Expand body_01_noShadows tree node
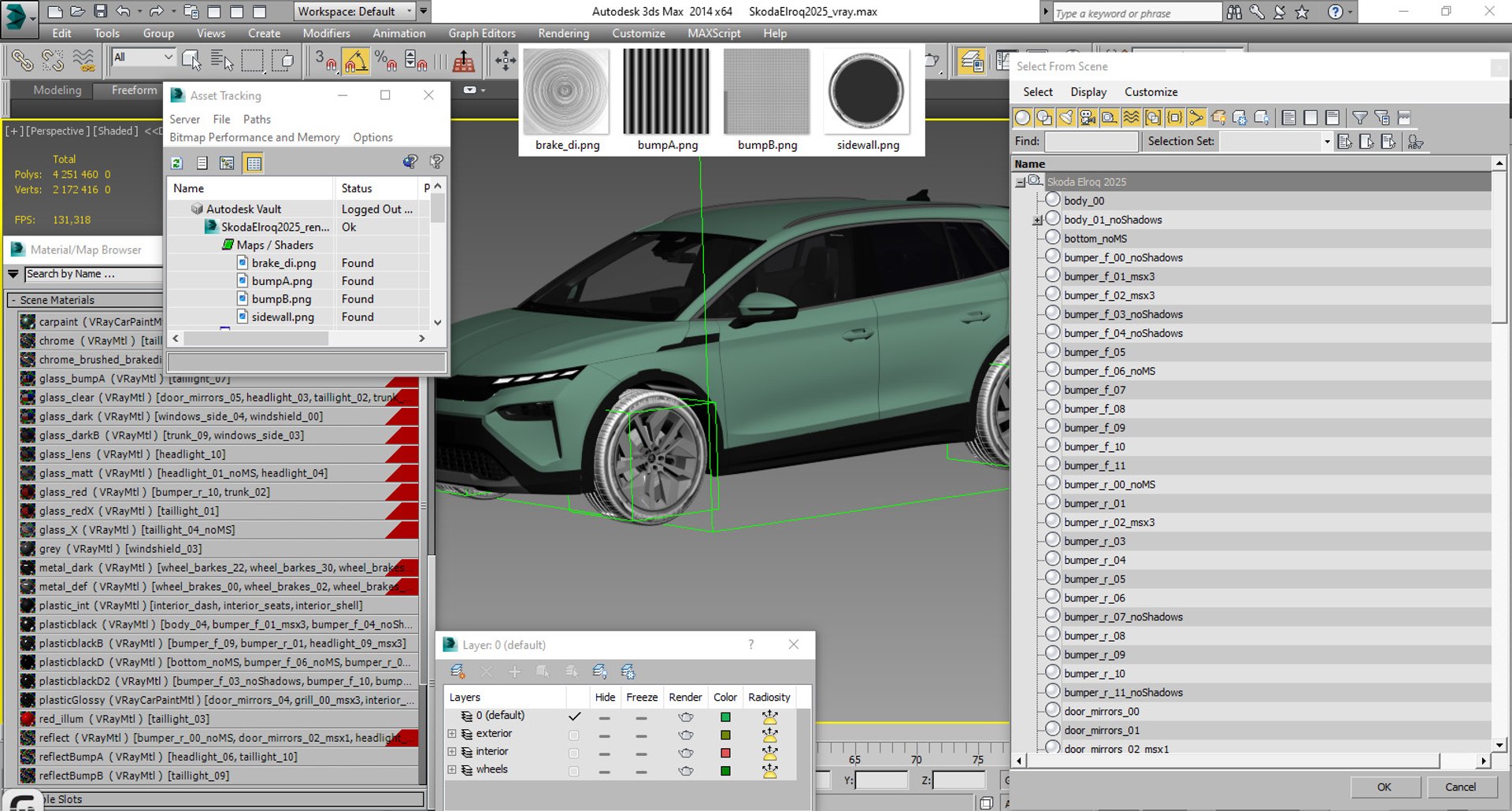The width and height of the screenshot is (1512, 811). click(x=1038, y=220)
